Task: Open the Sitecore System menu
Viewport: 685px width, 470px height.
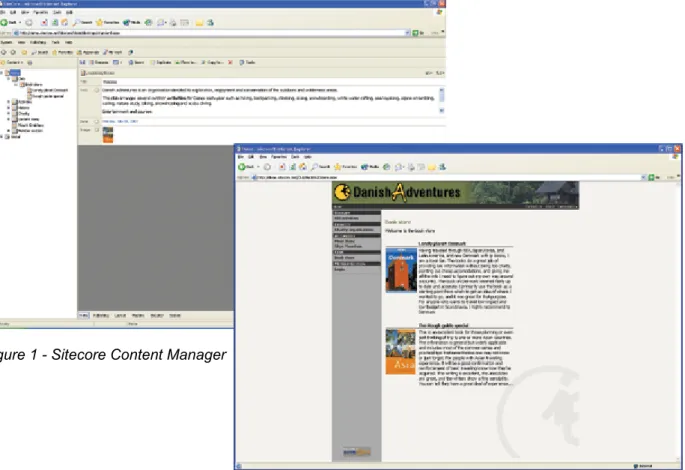Action: 7,42
